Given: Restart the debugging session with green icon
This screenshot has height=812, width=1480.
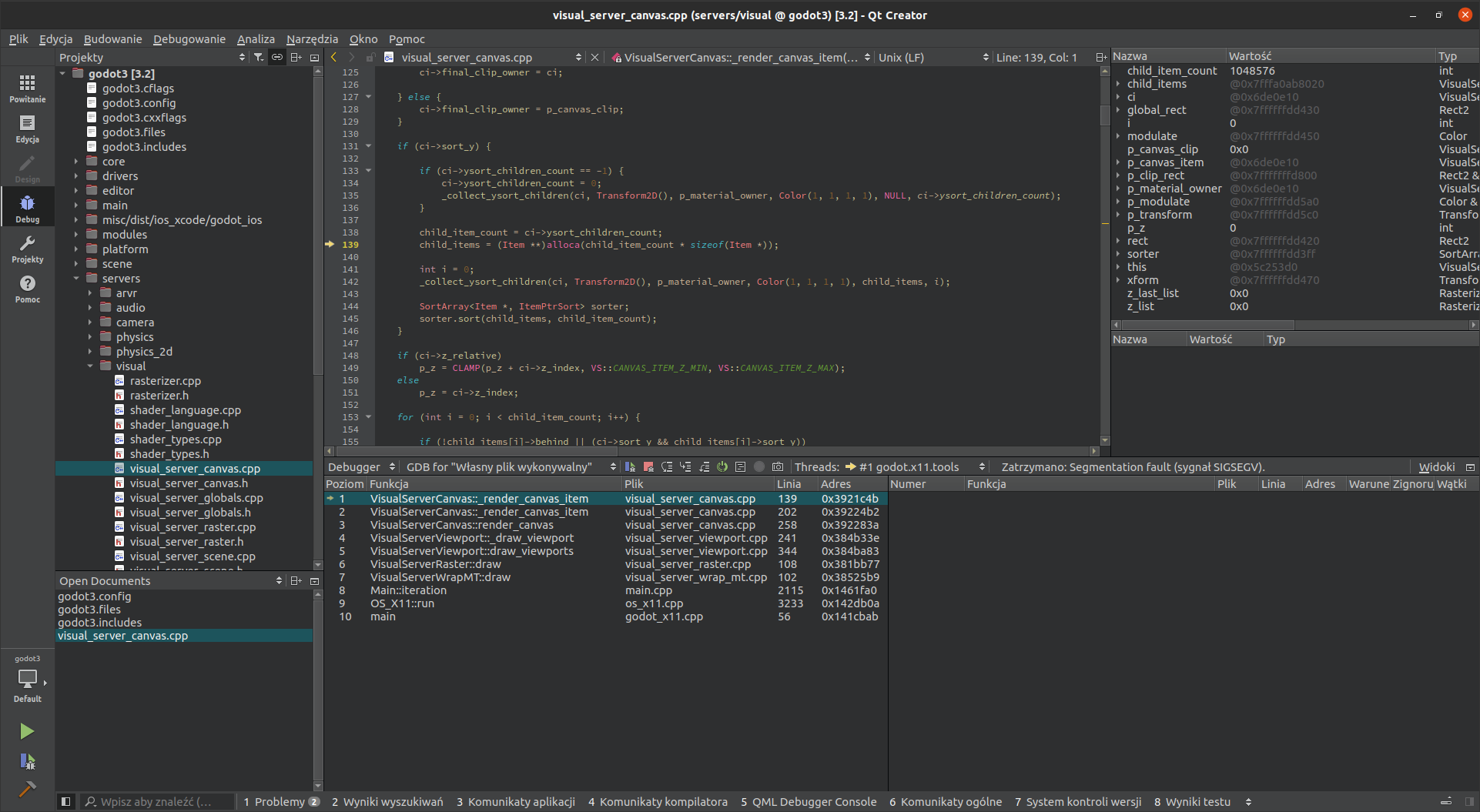Looking at the screenshot, I should 722,466.
